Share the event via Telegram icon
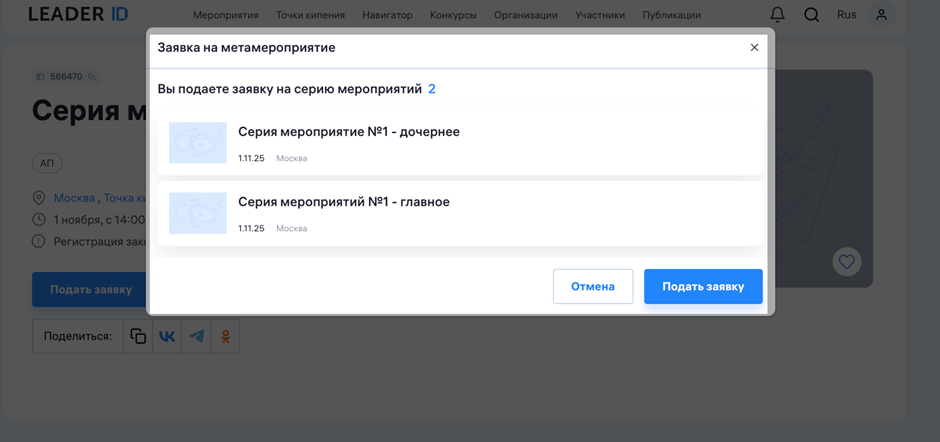 pyautogui.click(x=197, y=336)
